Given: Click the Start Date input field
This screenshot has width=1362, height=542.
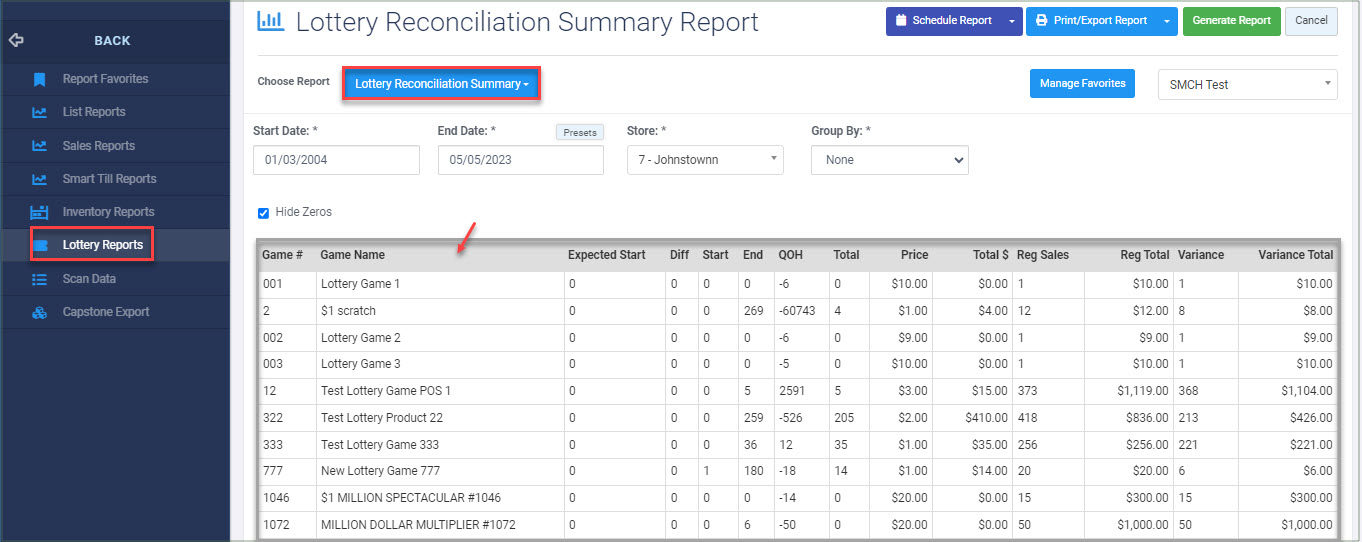Looking at the screenshot, I should pyautogui.click(x=336, y=160).
